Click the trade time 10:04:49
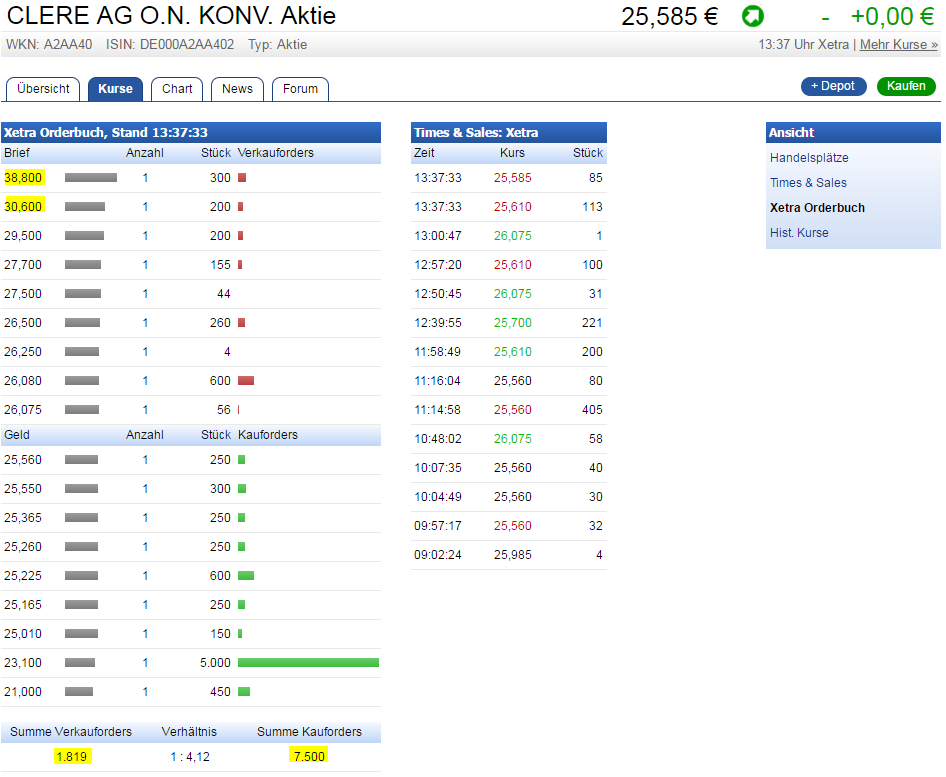The image size is (946, 777). click(438, 496)
